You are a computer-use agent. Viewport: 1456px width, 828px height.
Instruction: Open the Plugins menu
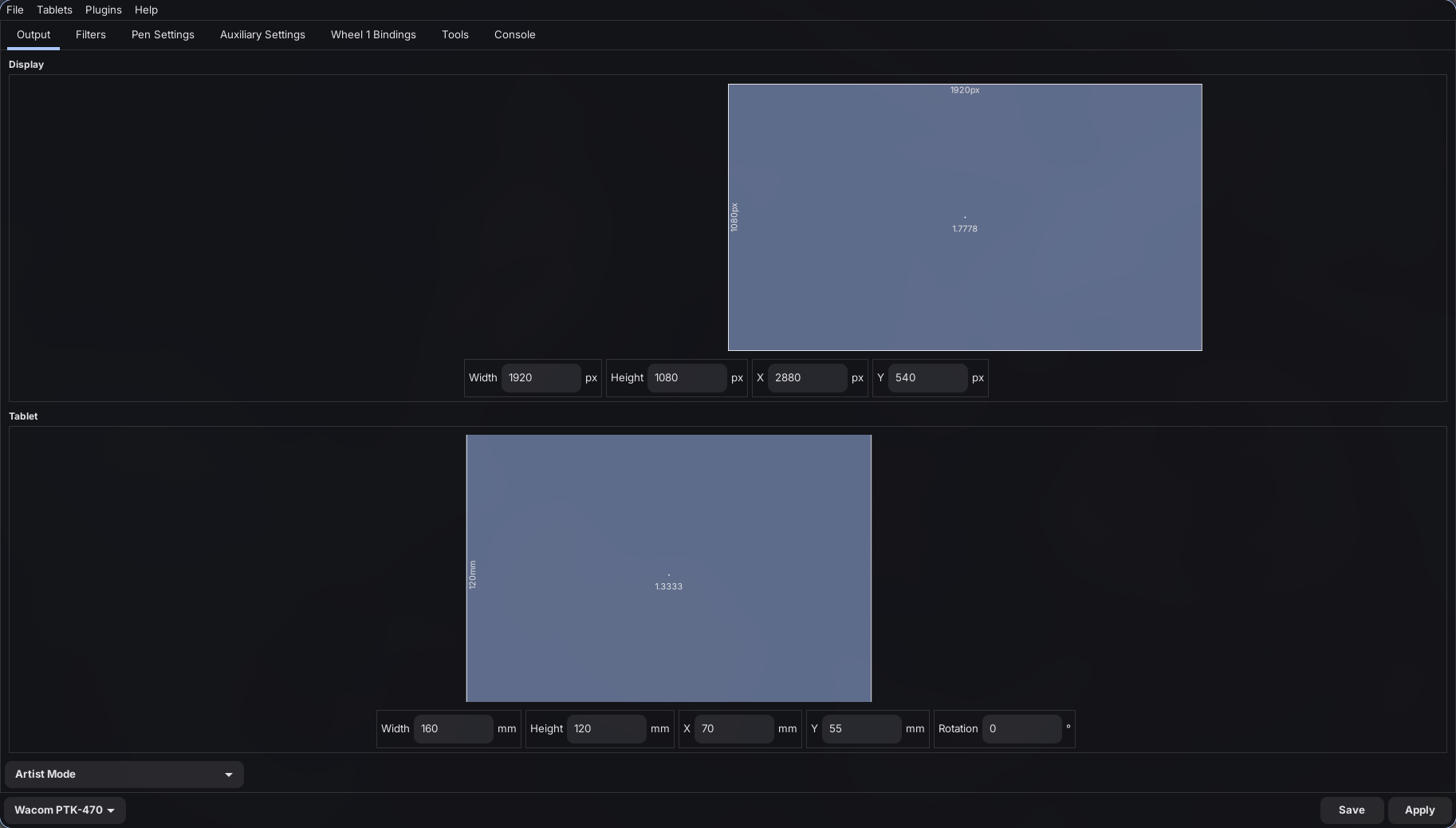[x=104, y=10]
